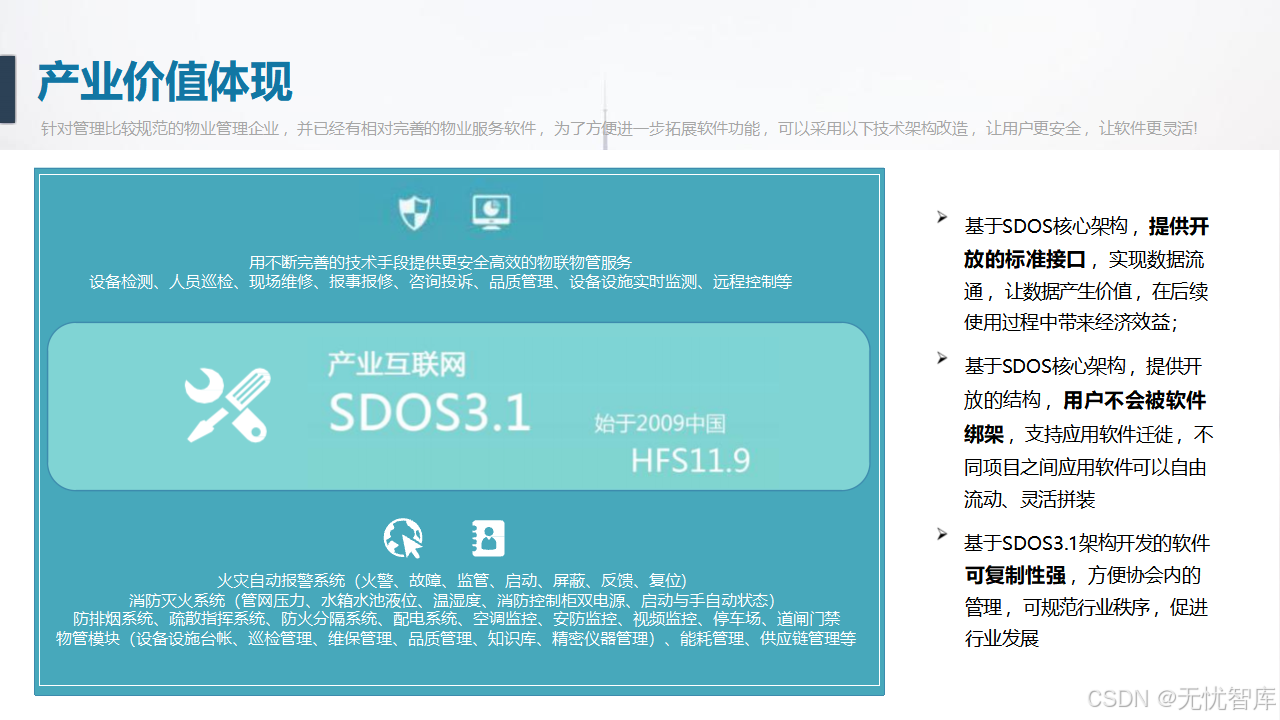Click the 火灾自动报警系统 line
The height and width of the screenshot is (720, 1280).
click(453, 580)
